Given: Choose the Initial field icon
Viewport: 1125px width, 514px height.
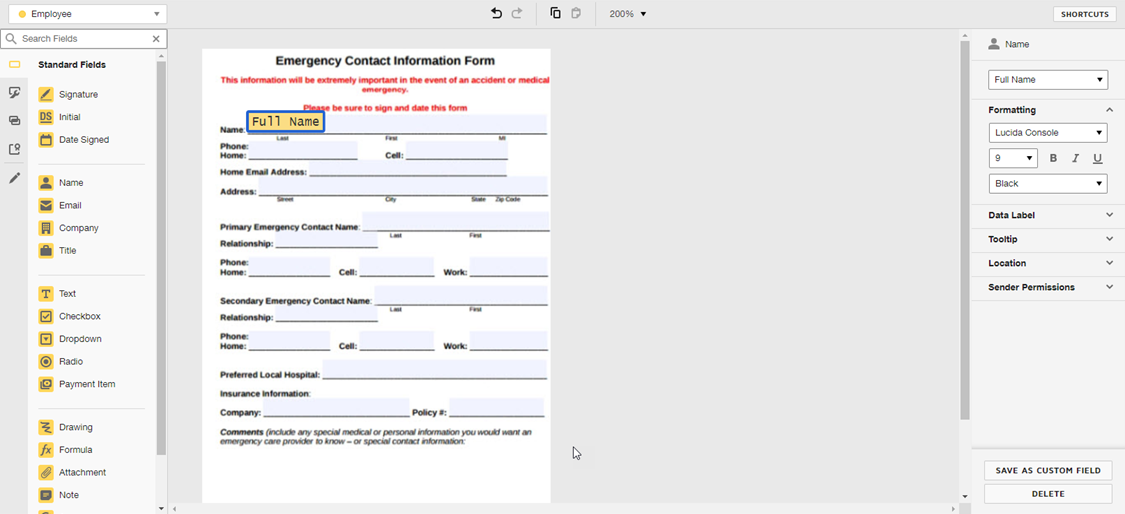Looking at the screenshot, I should (x=46, y=117).
